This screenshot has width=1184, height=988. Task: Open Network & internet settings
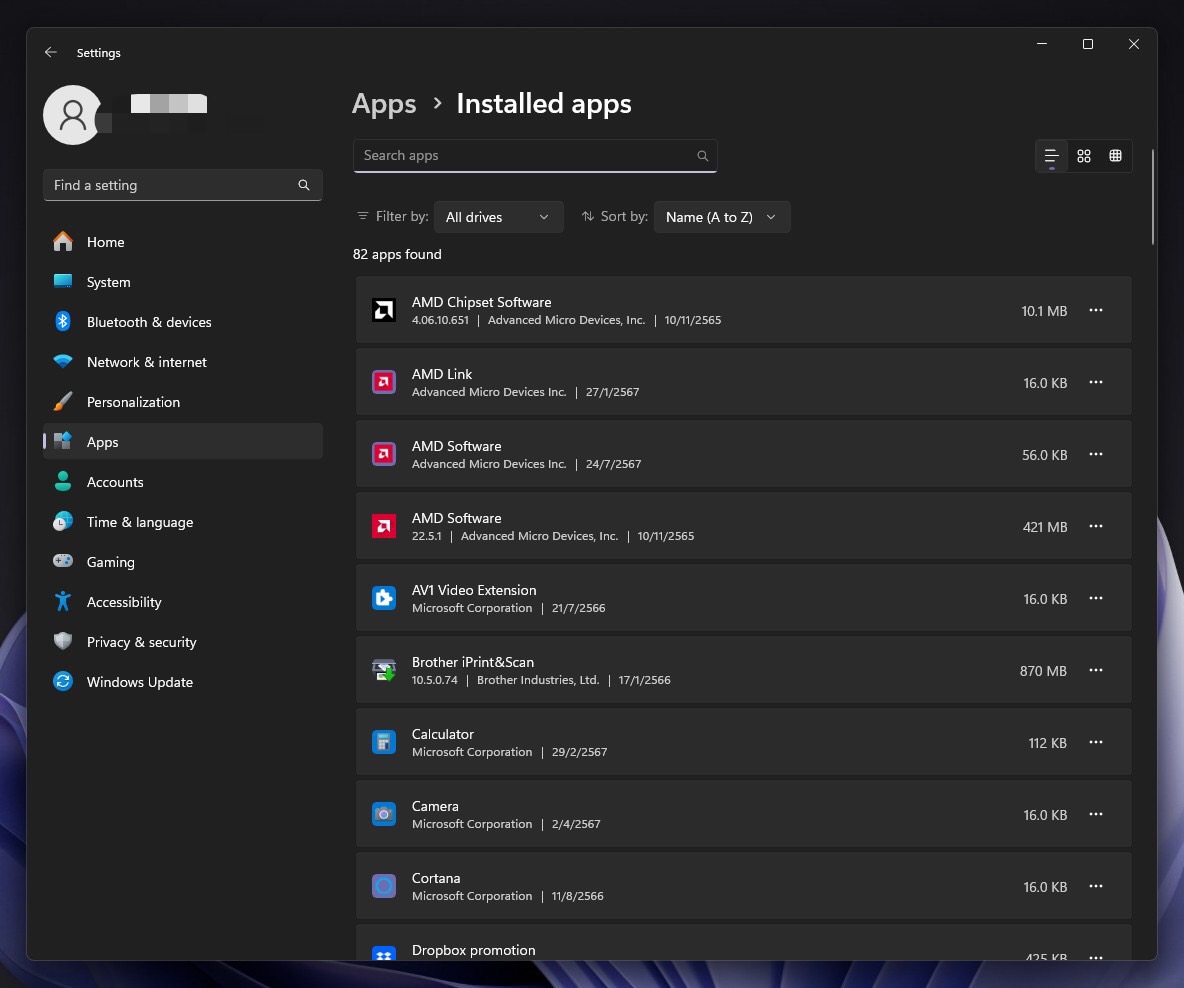[x=183, y=362]
